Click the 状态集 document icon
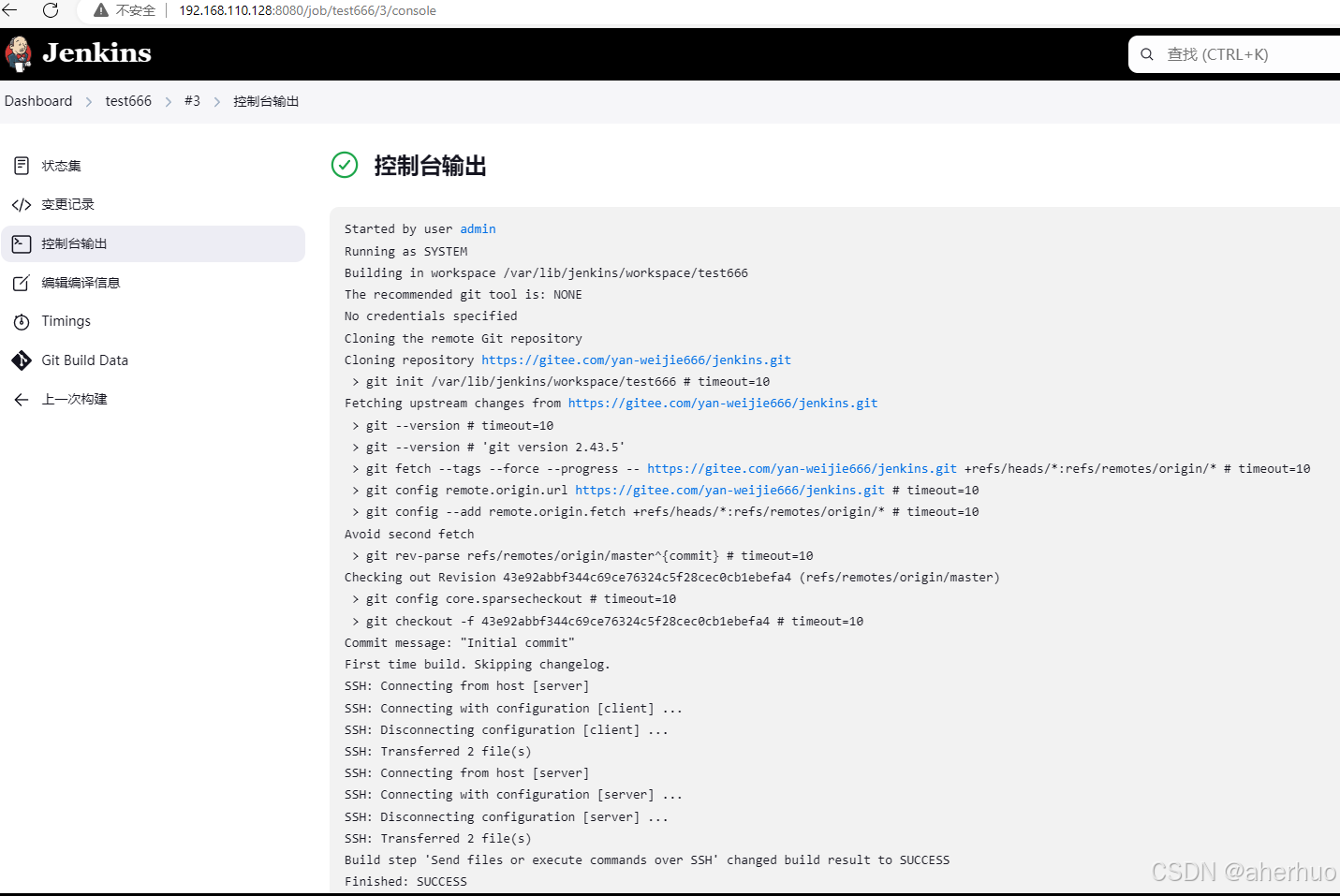This screenshot has height=896, width=1340. [22, 166]
